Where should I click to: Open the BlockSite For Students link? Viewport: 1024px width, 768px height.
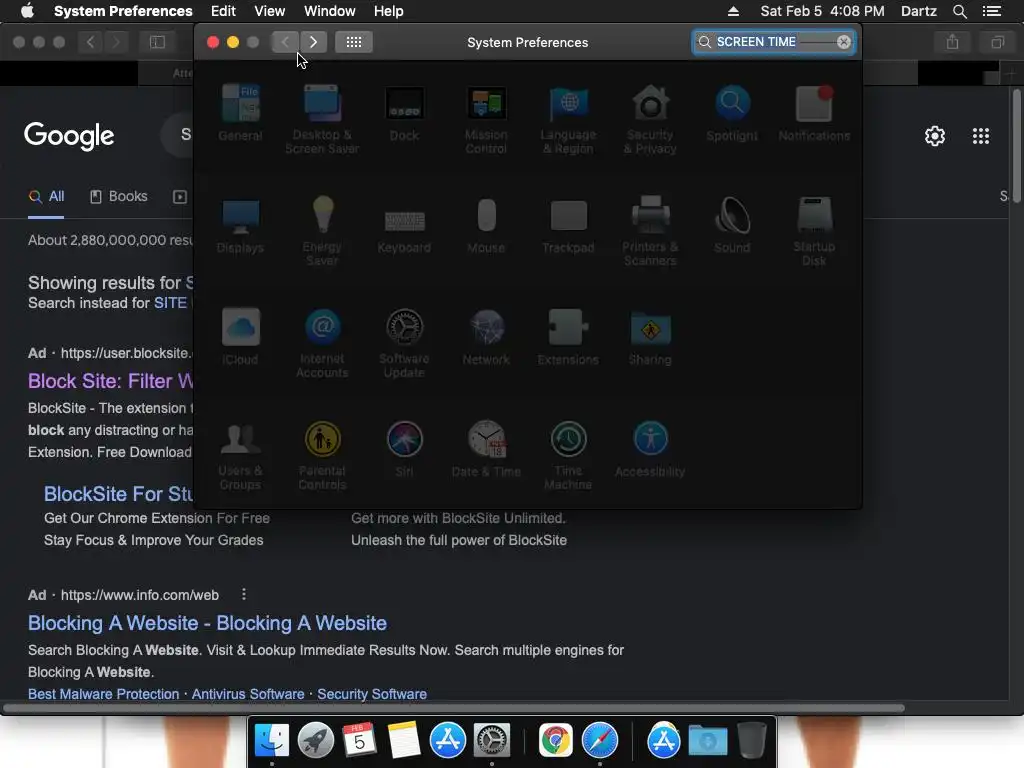tap(118, 494)
